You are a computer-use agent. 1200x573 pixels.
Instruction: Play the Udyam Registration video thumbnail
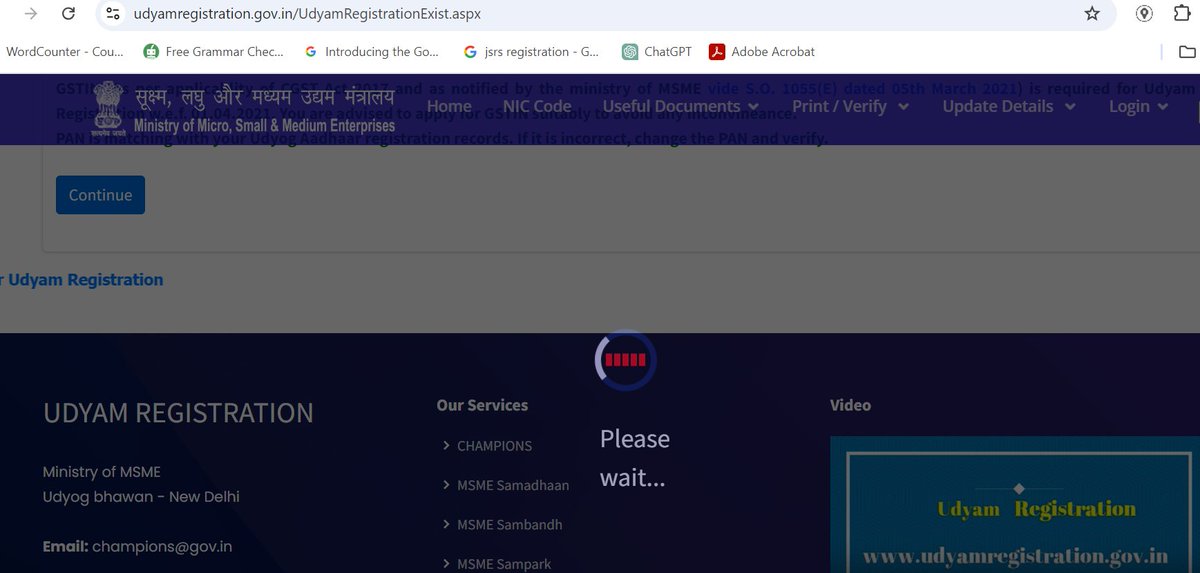tap(1015, 504)
